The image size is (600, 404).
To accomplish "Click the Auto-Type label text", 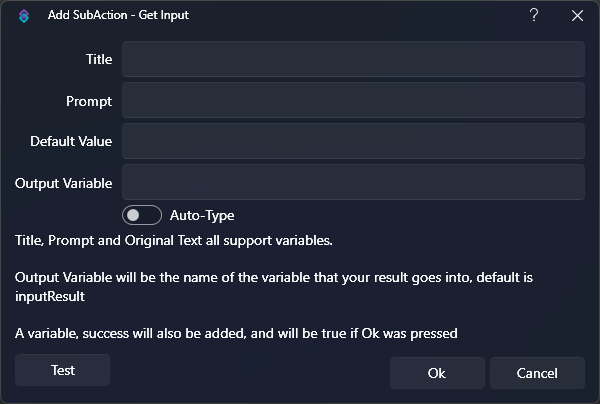I will tap(202, 215).
